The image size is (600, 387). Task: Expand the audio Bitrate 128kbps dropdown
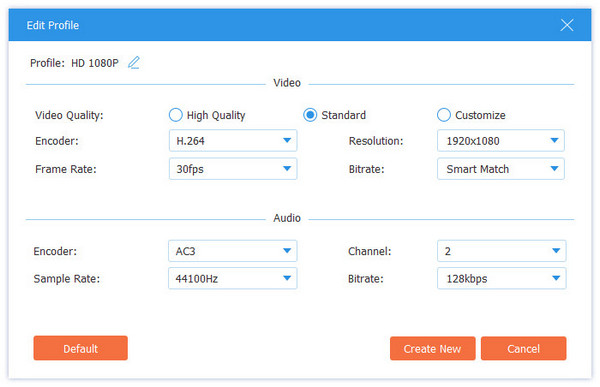[502, 278]
